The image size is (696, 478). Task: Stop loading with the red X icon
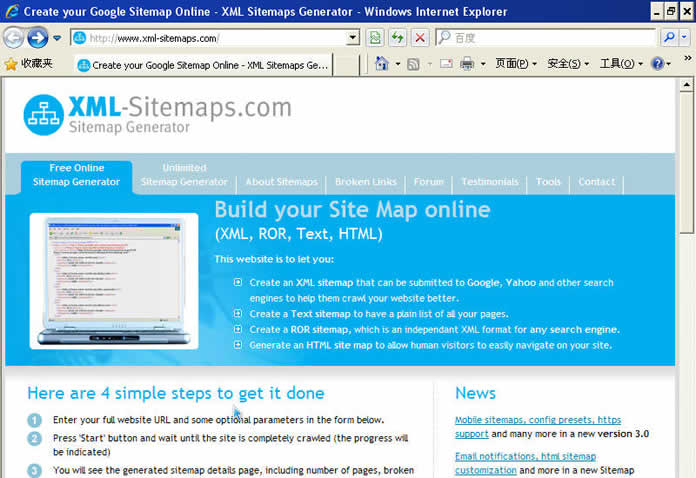pos(420,38)
